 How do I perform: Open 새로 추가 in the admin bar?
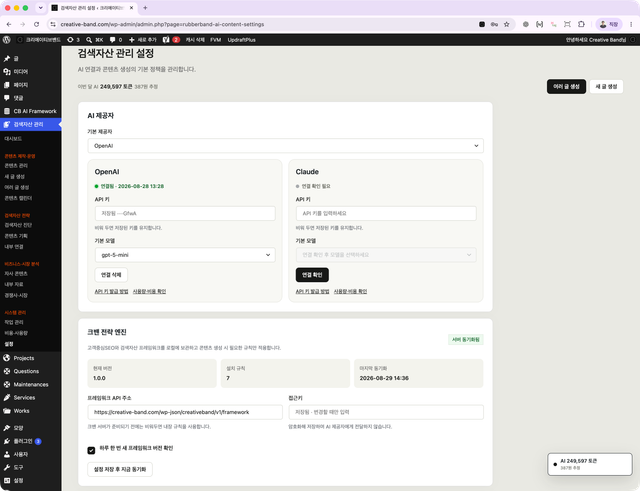point(142,40)
